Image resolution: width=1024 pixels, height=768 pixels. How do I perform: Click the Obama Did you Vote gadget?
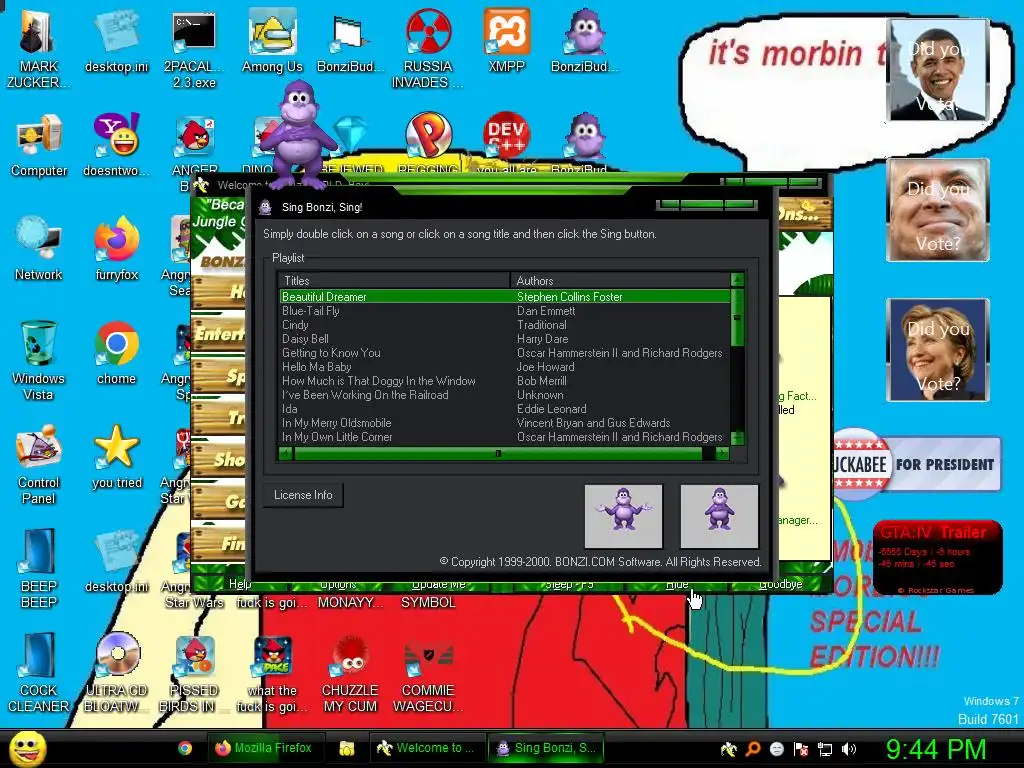click(938, 70)
